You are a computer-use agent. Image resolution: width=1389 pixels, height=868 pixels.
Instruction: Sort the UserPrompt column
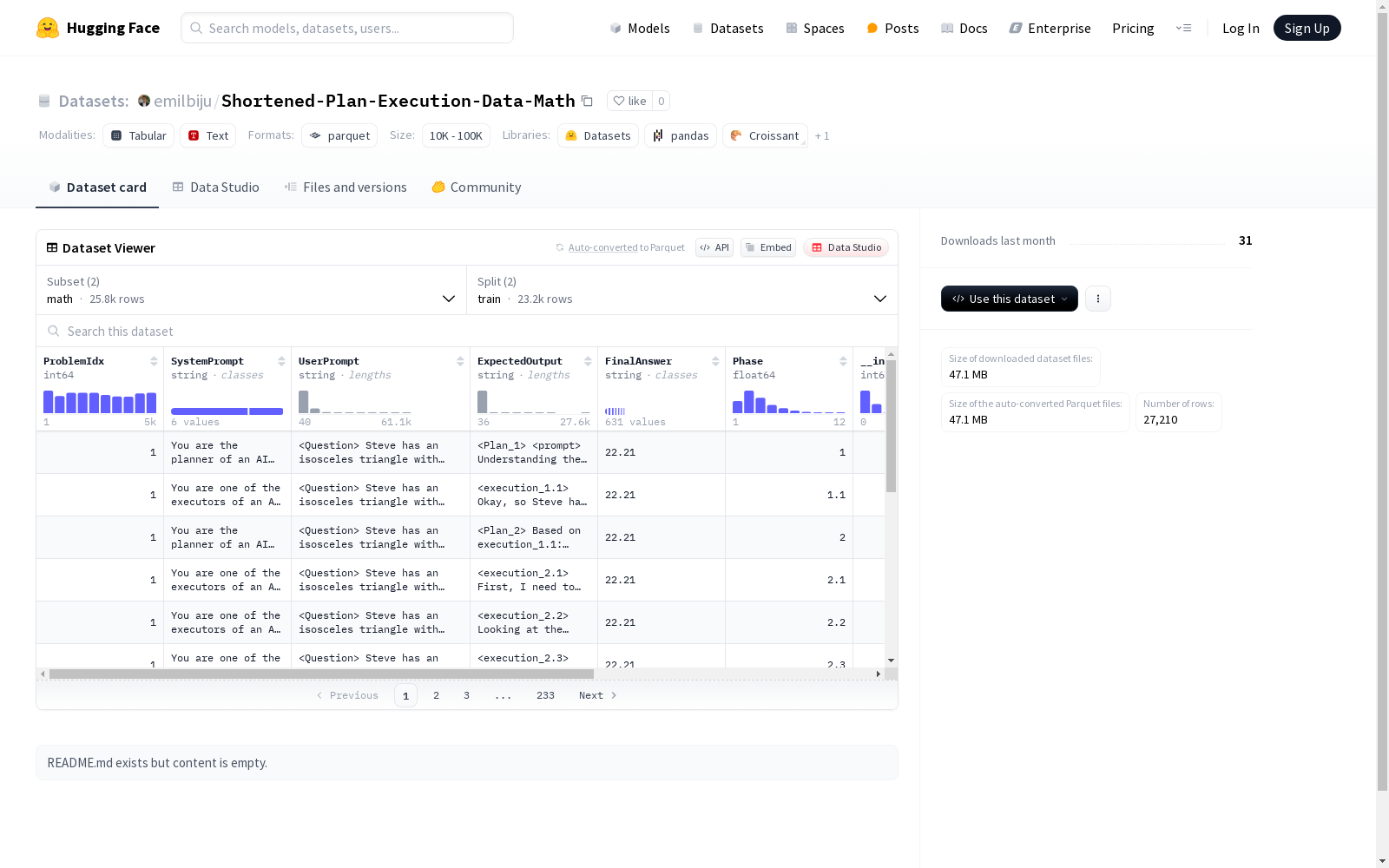coord(460,361)
